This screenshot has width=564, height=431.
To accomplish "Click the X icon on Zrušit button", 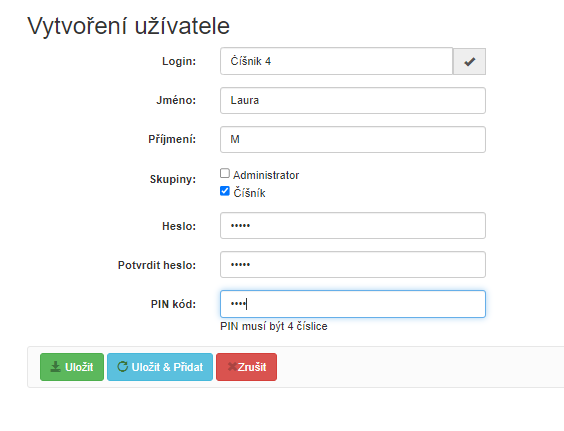I will 232,367.
